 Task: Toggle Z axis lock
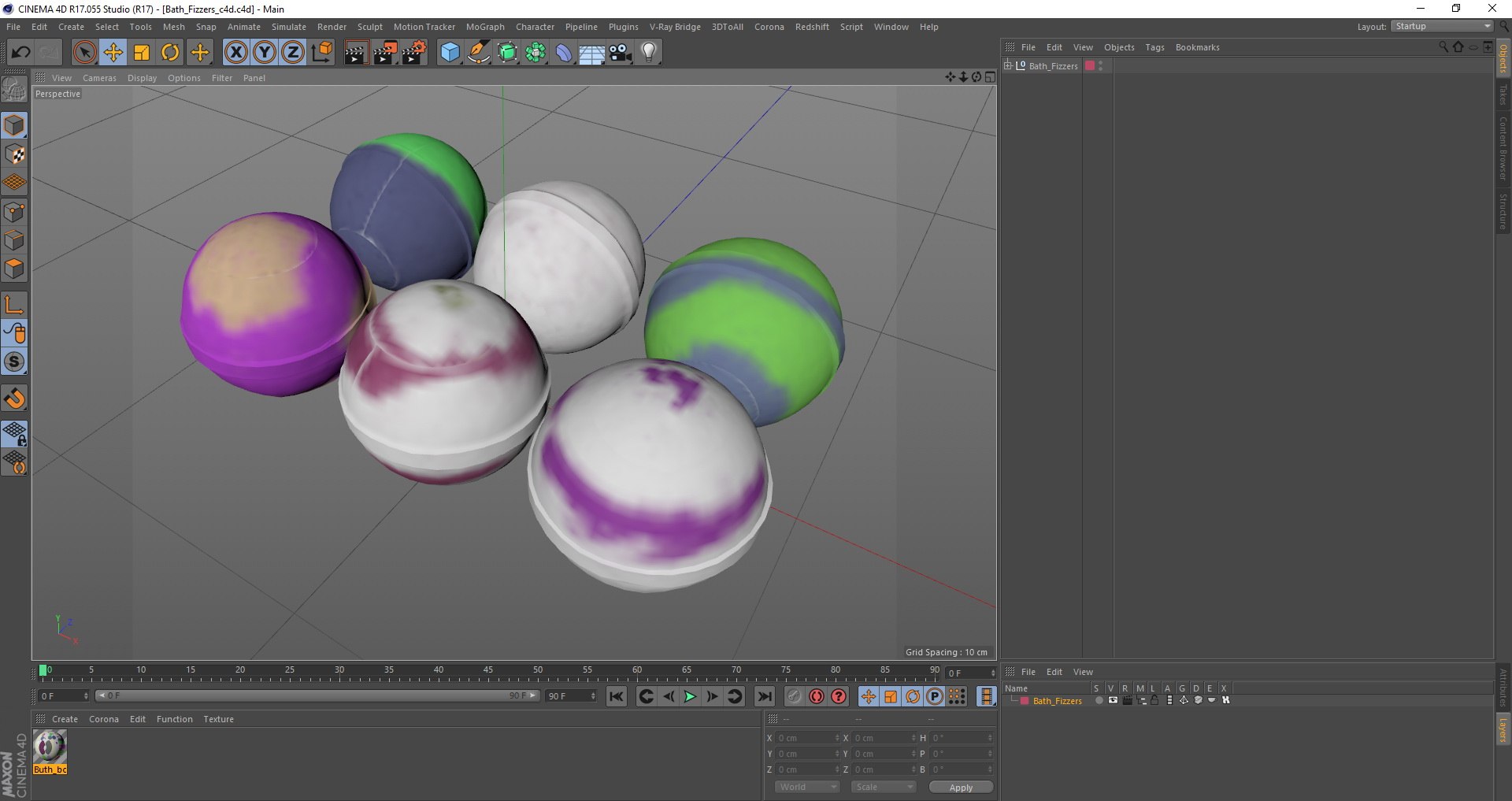tap(293, 53)
